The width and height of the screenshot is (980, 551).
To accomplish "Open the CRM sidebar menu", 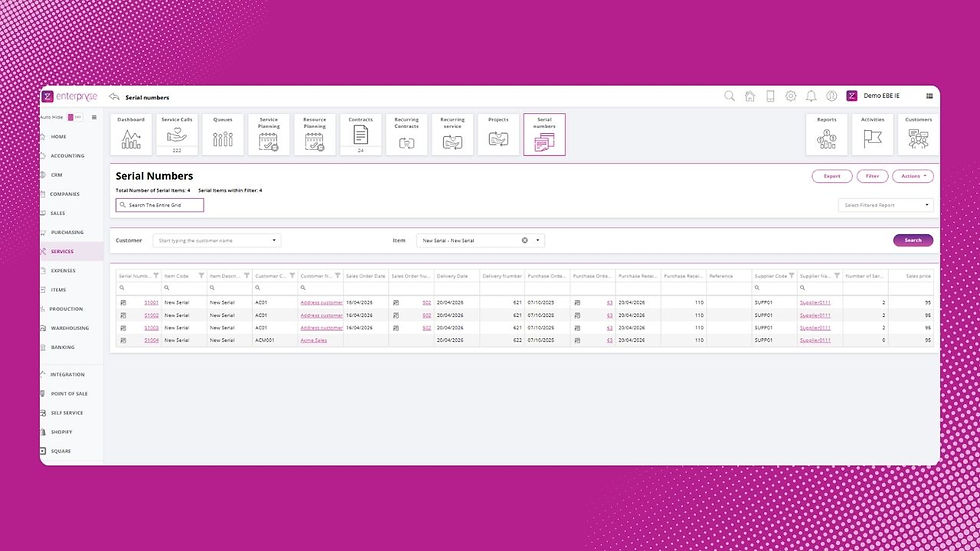I will point(56,175).
